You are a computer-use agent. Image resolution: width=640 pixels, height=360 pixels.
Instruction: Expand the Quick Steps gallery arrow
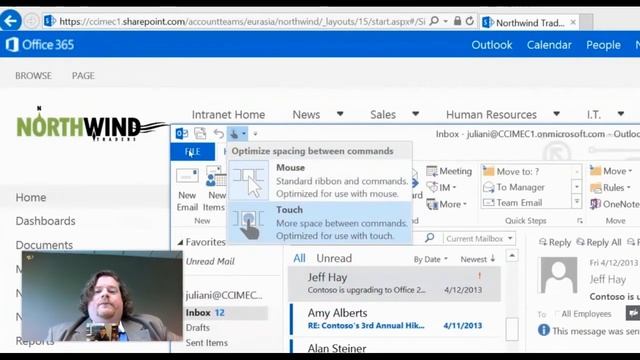576,201
